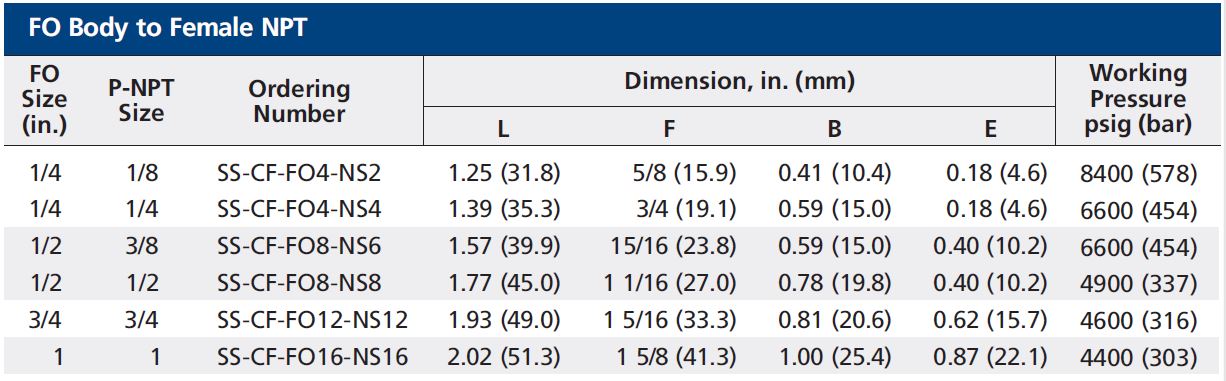Click the FO Size column header

pos(44,99)
